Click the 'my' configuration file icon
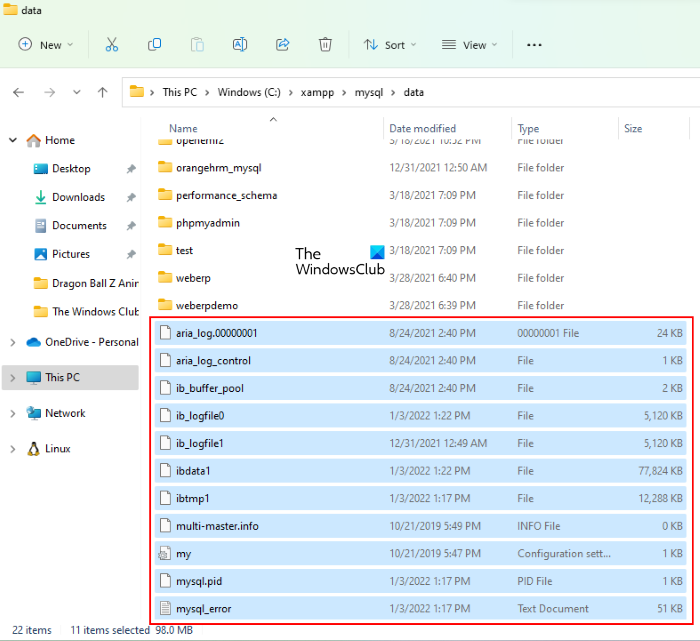Image resolution: width=700 pixels, height=641 pixels. click(x=165, y=554)
